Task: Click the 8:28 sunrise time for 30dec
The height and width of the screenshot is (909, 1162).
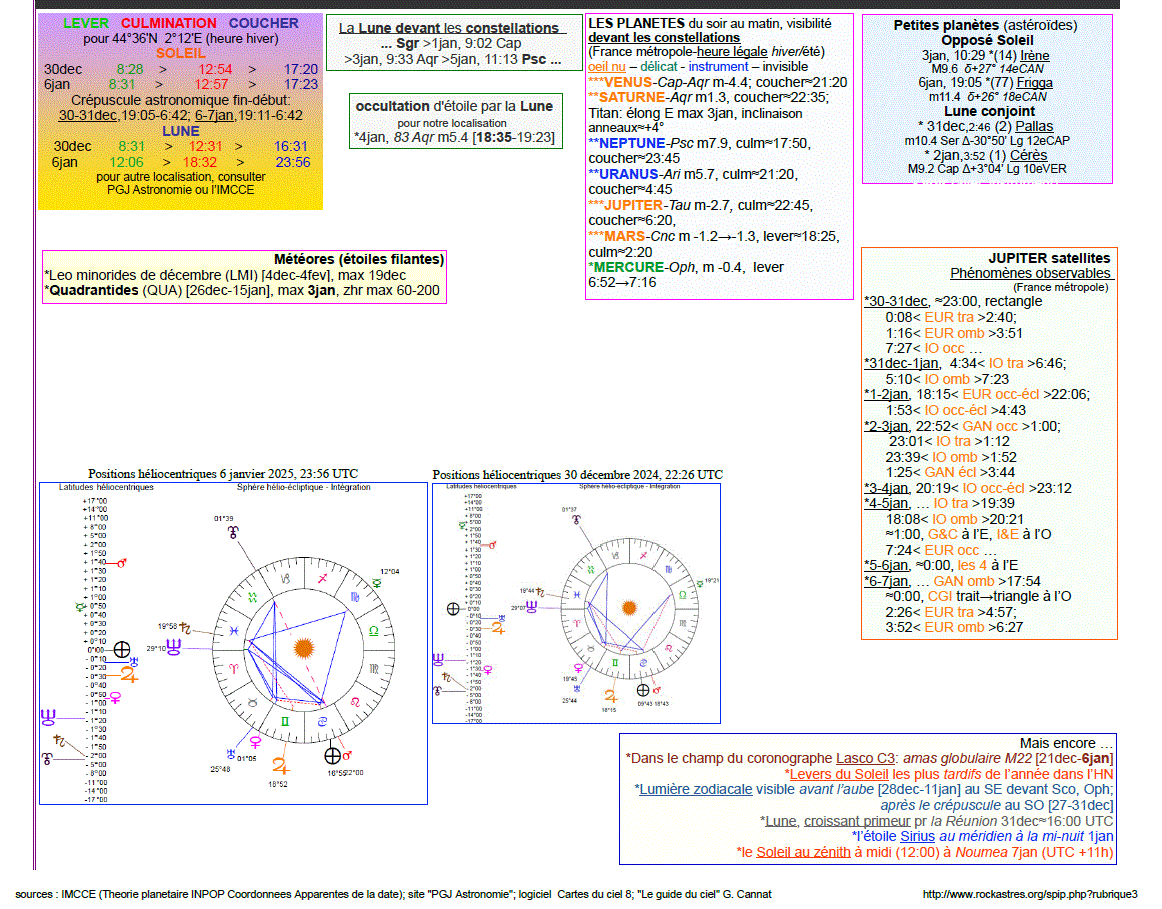Action: point(130,69)
